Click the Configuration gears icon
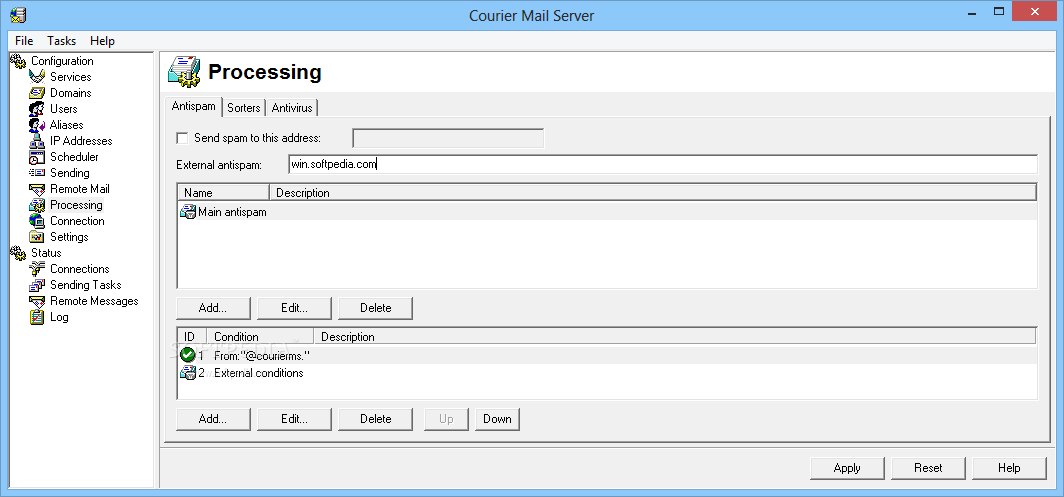The height and width of the screenshot is (497, 1064). (x=18, y=61)
